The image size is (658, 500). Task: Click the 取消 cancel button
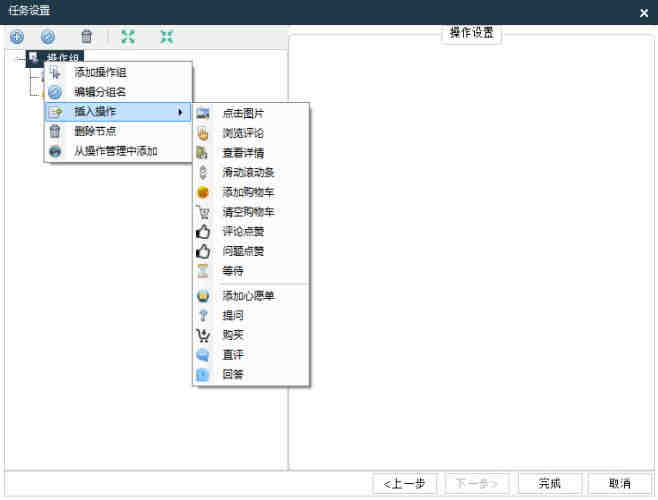click(620, 484)
